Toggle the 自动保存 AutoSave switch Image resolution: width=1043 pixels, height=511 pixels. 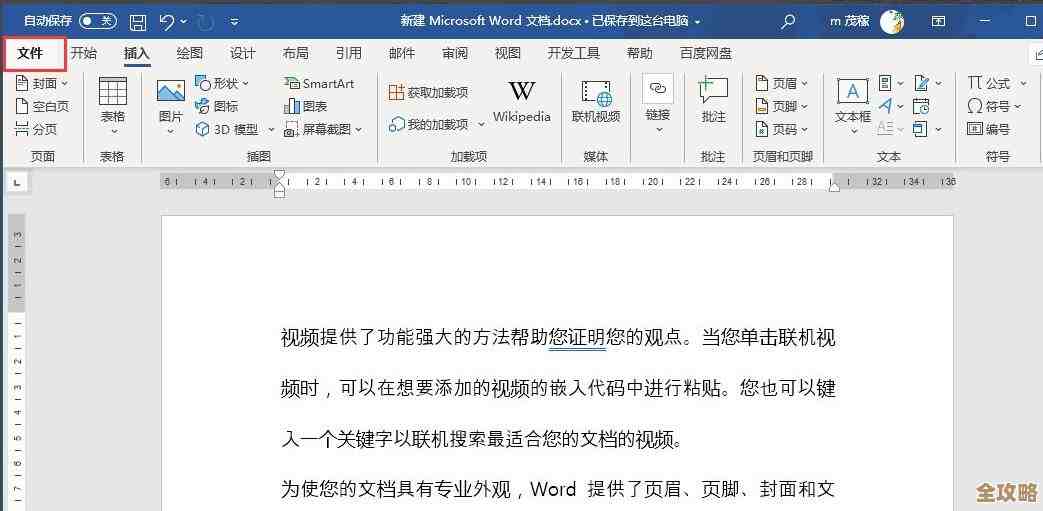click(x=98, y=21)
